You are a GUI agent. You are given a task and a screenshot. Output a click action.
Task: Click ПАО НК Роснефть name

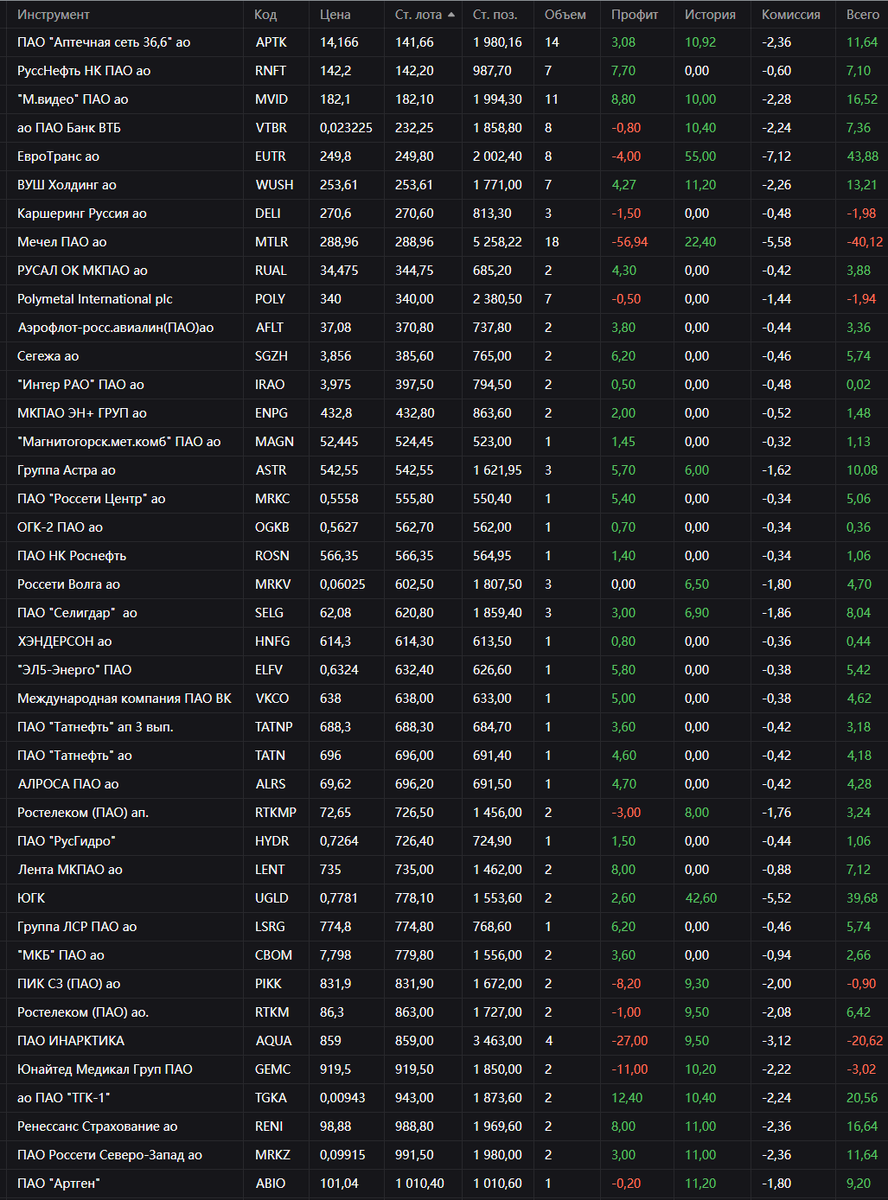72,556
